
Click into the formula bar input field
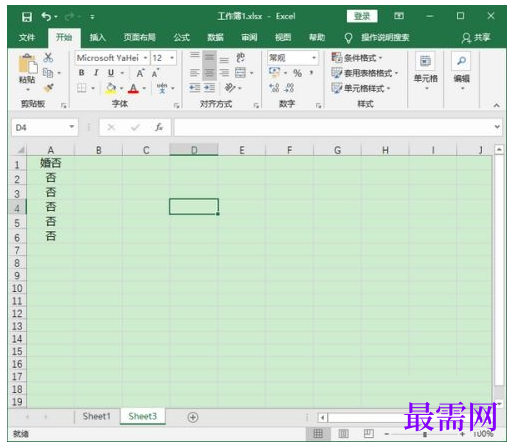coord(333,127)
